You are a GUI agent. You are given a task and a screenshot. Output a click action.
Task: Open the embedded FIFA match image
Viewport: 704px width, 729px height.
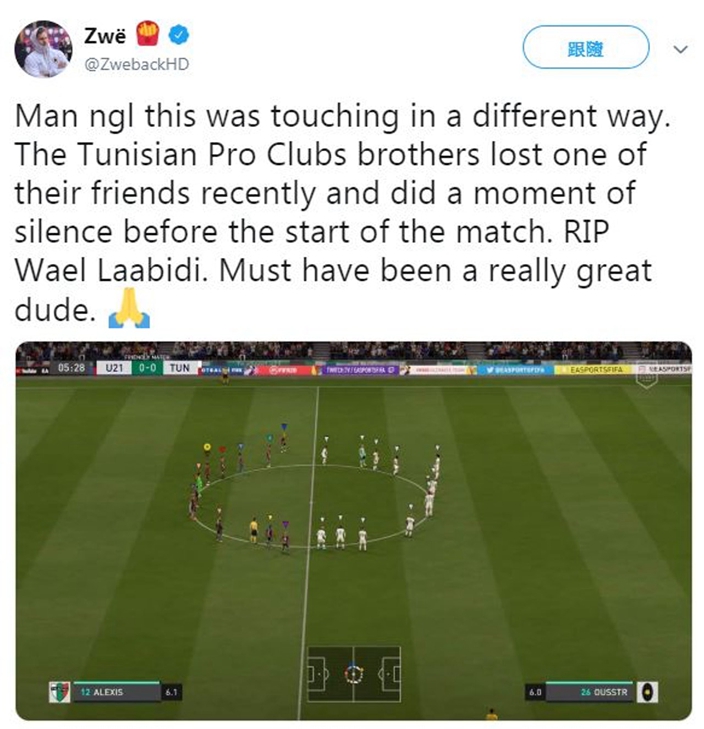pyautogui.click(x=353, y=530)
